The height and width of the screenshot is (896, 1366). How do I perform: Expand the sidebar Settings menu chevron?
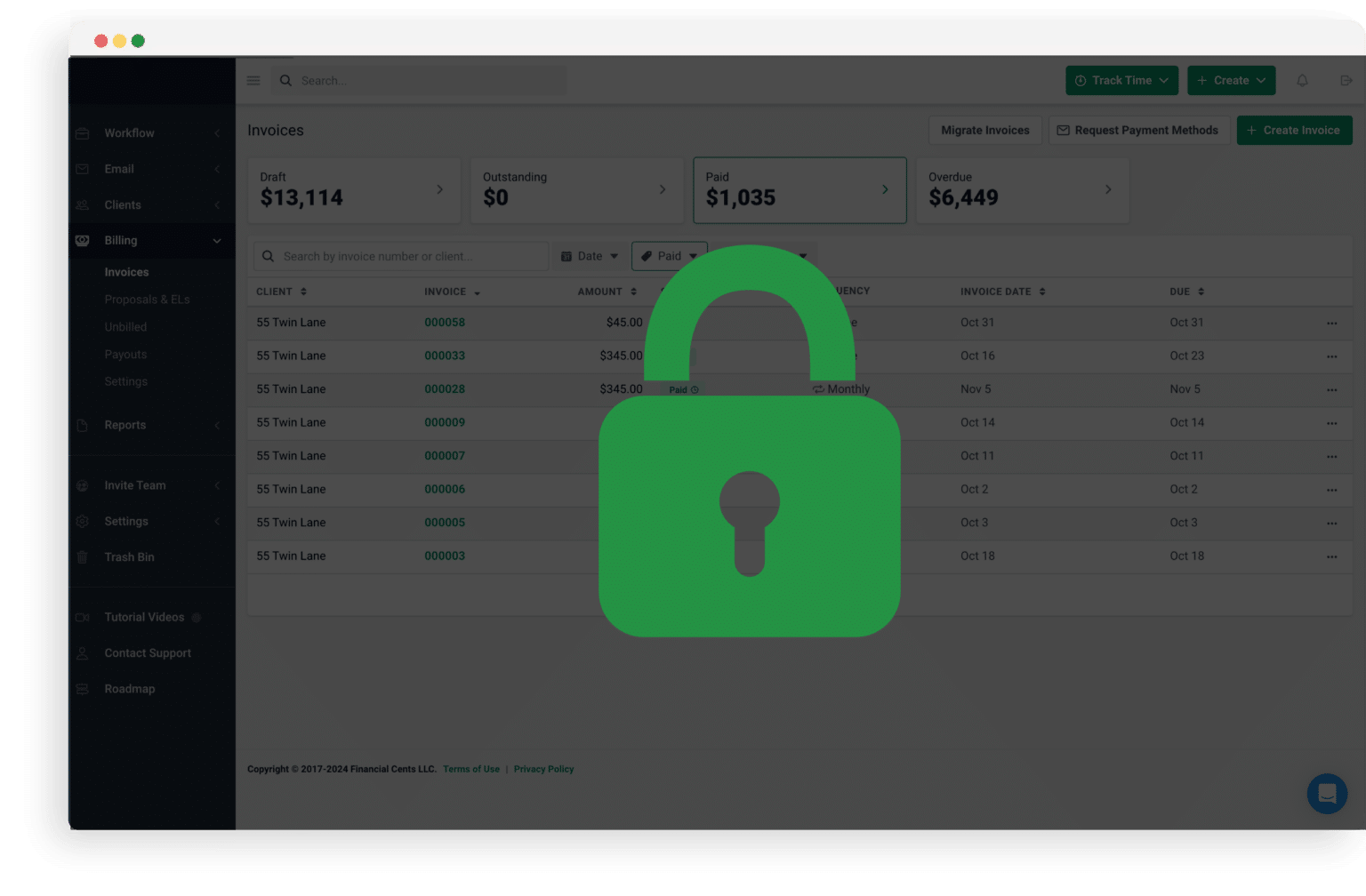coord(217,522)
